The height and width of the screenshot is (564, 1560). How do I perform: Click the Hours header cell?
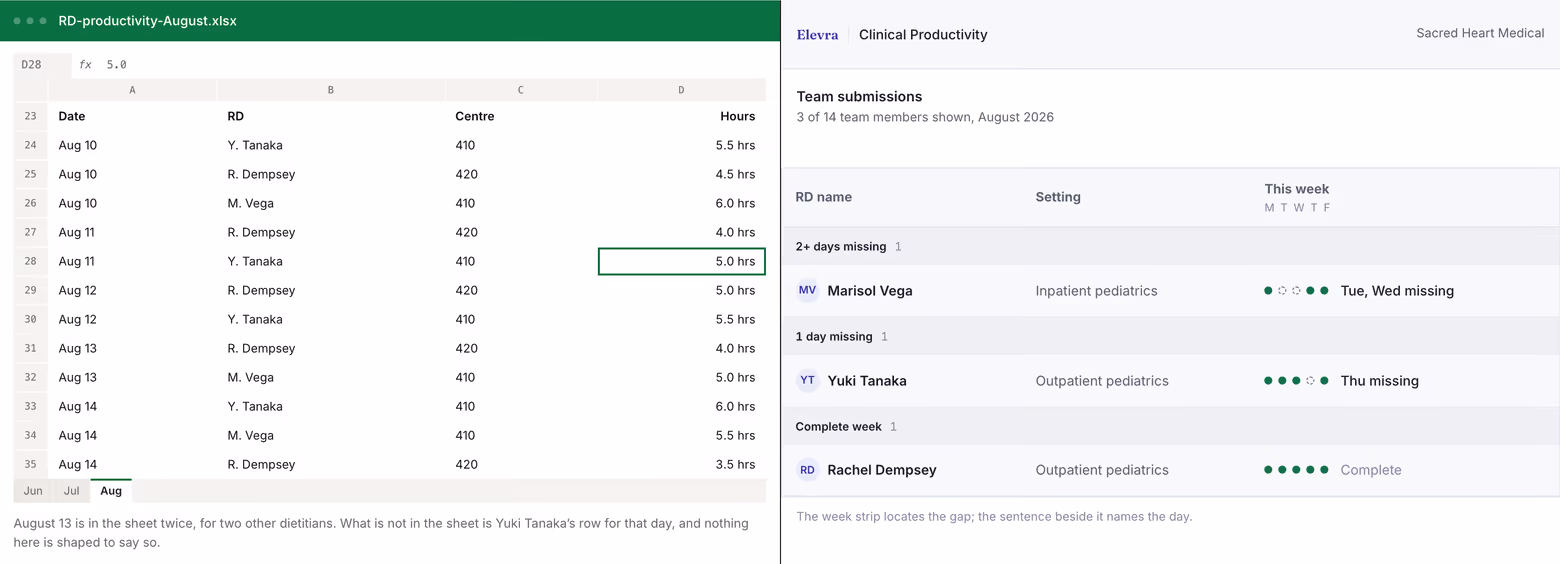pos(682,116)
